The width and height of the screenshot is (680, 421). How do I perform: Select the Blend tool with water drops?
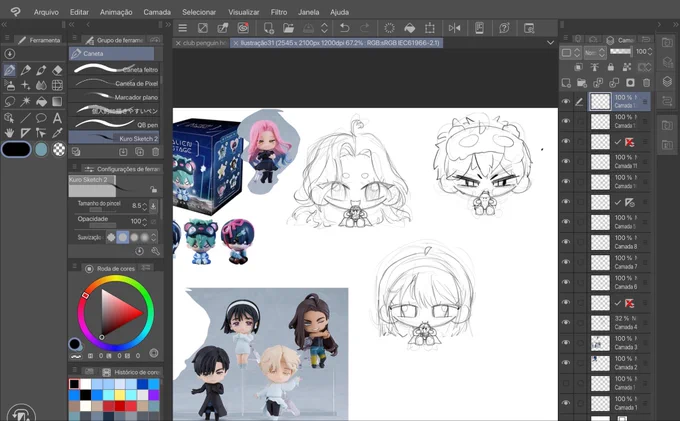click(x=41, y=85)
